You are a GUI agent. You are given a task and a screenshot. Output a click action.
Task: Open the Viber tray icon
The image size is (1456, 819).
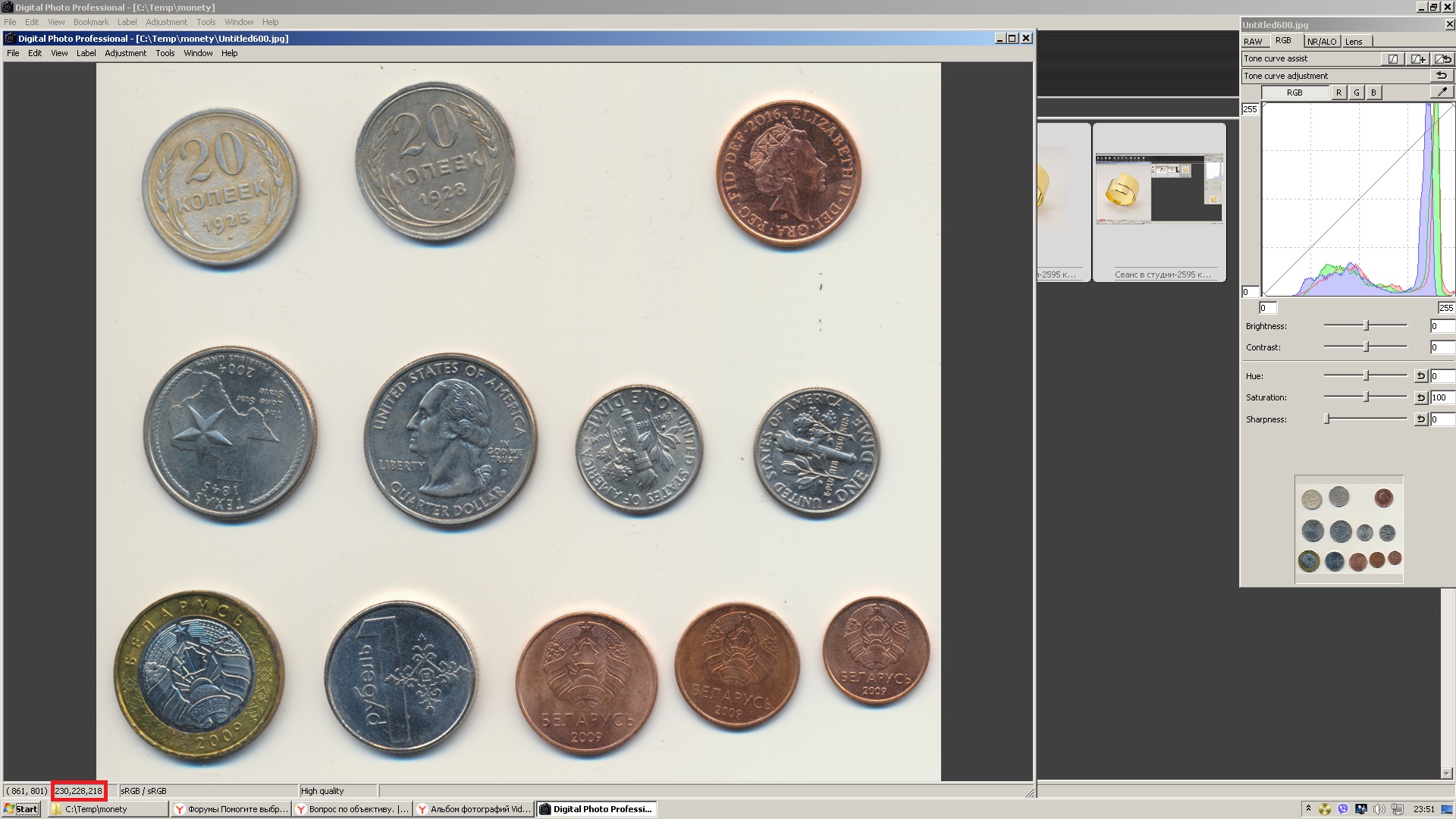(x=1343, y=809)
